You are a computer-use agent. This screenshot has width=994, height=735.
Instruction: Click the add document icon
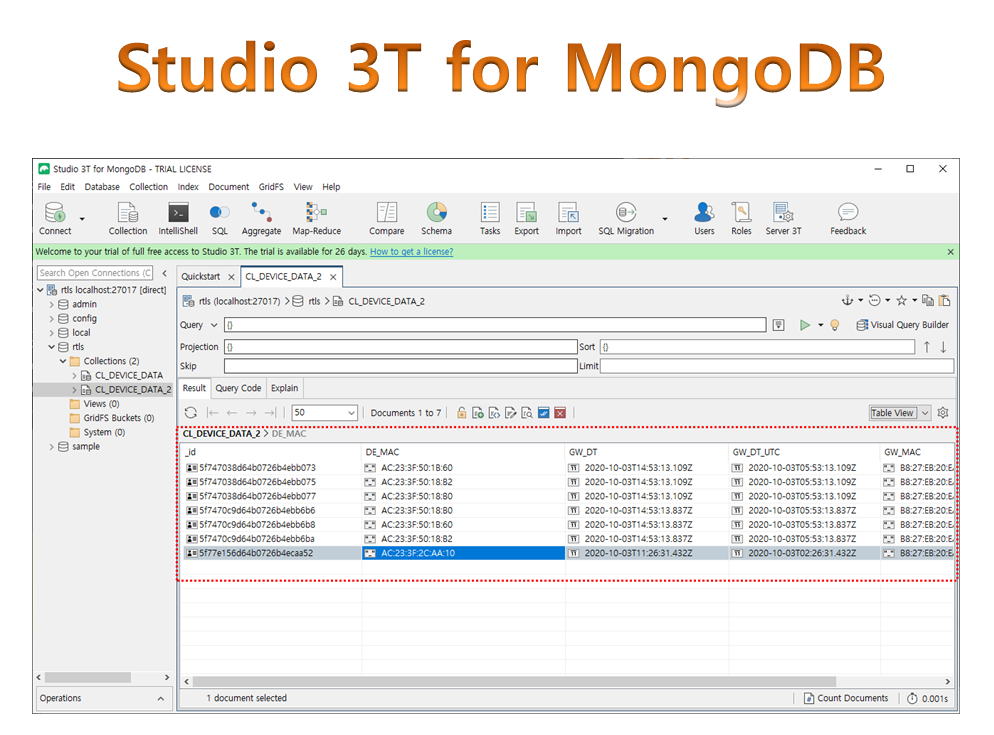(x=478, y=413)
